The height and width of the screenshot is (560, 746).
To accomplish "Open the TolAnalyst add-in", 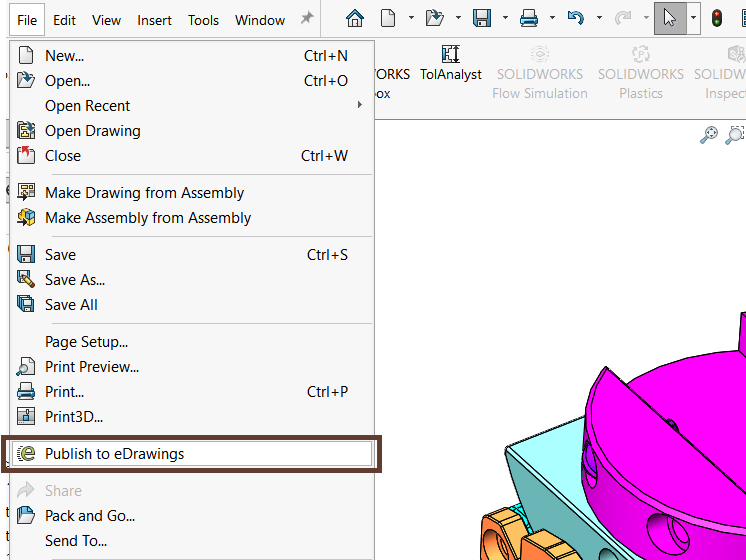I will pos(450,63).
